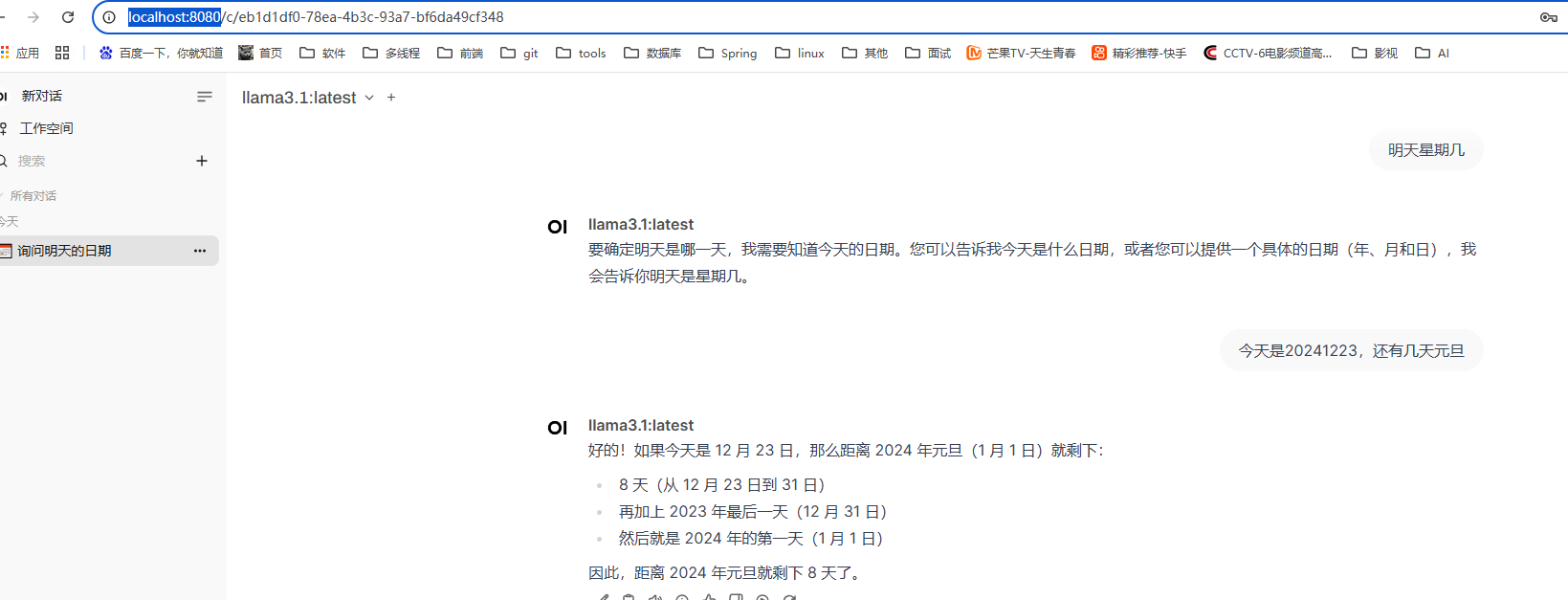Click llama3.1:latest name above the first reply
Viewport: 1568px width, 600px height.
tap(641, 225)
